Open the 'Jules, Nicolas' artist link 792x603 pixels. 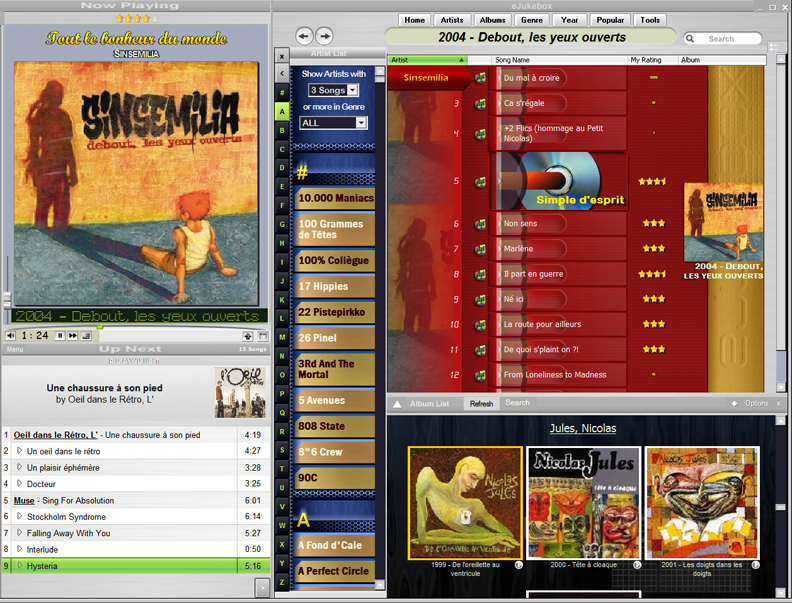(x=582, y=429)
